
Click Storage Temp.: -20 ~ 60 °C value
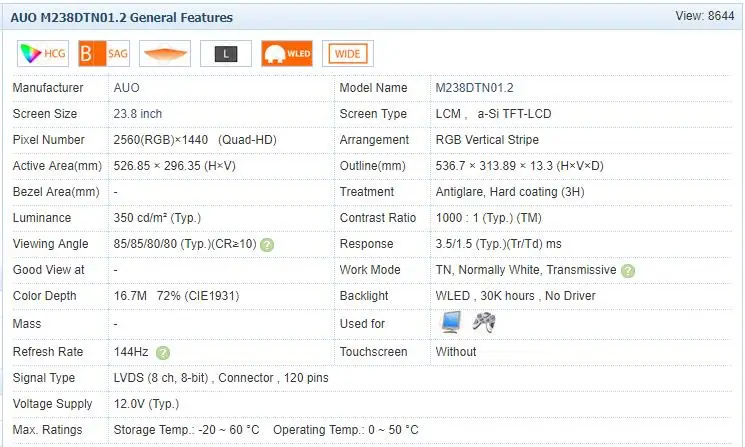tap(186, 430)
